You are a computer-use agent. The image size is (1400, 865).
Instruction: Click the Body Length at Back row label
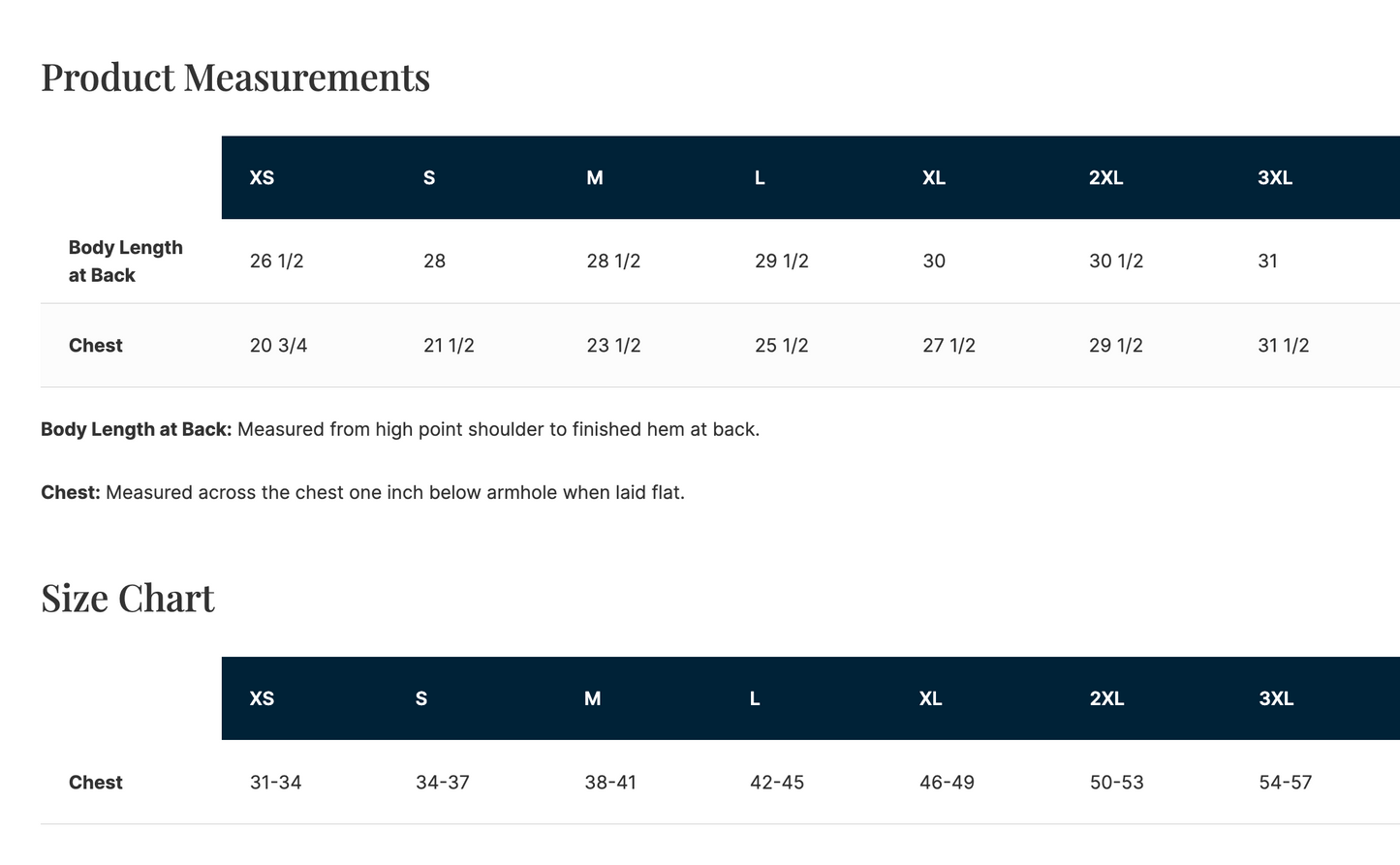click(126, 262)
